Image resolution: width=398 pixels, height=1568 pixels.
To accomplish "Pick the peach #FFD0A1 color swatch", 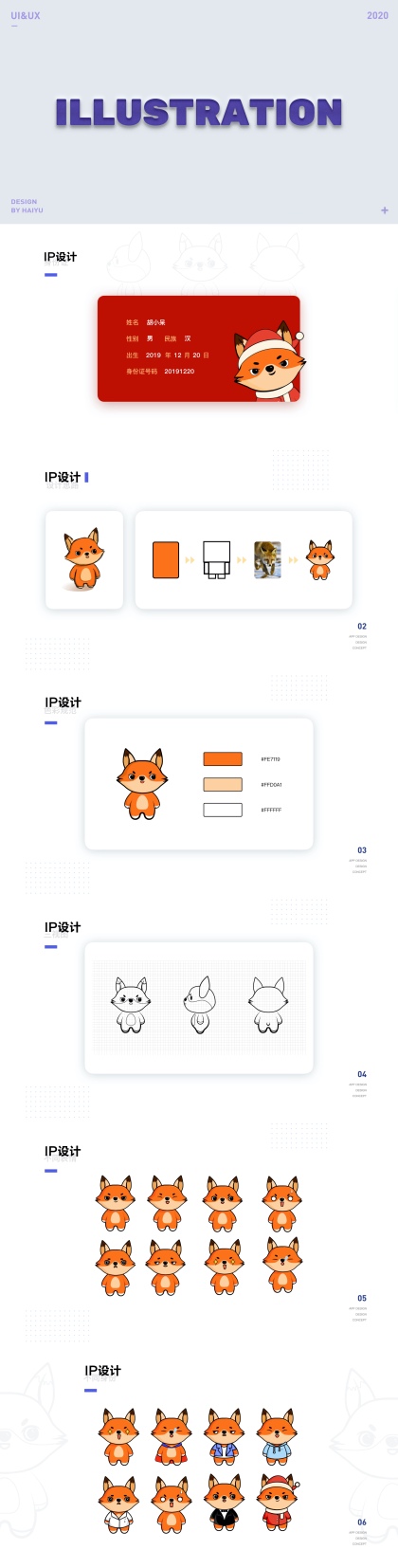I will click(223, 785).
